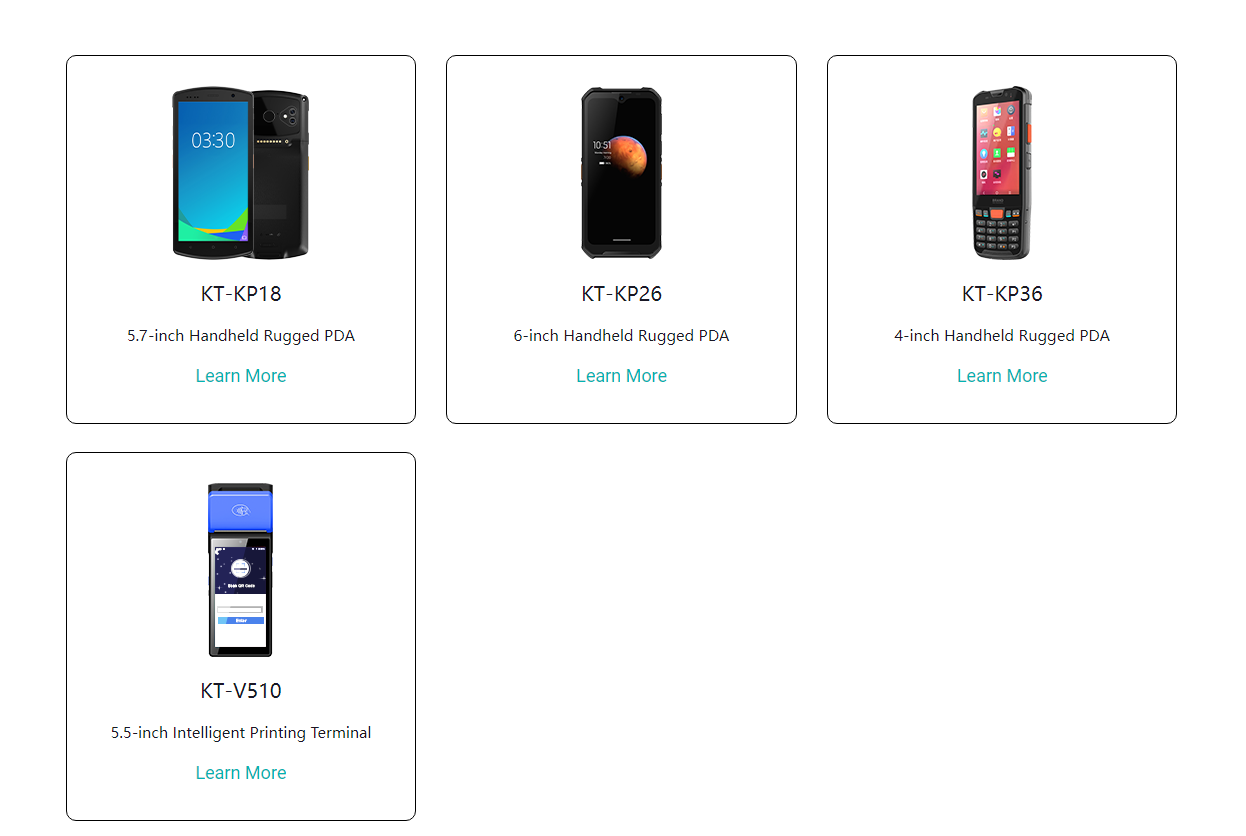Open the KT-V510 printing terminal image
Image resolution: width=1246 pixels, height=836 pixels.
click(241, 570)
